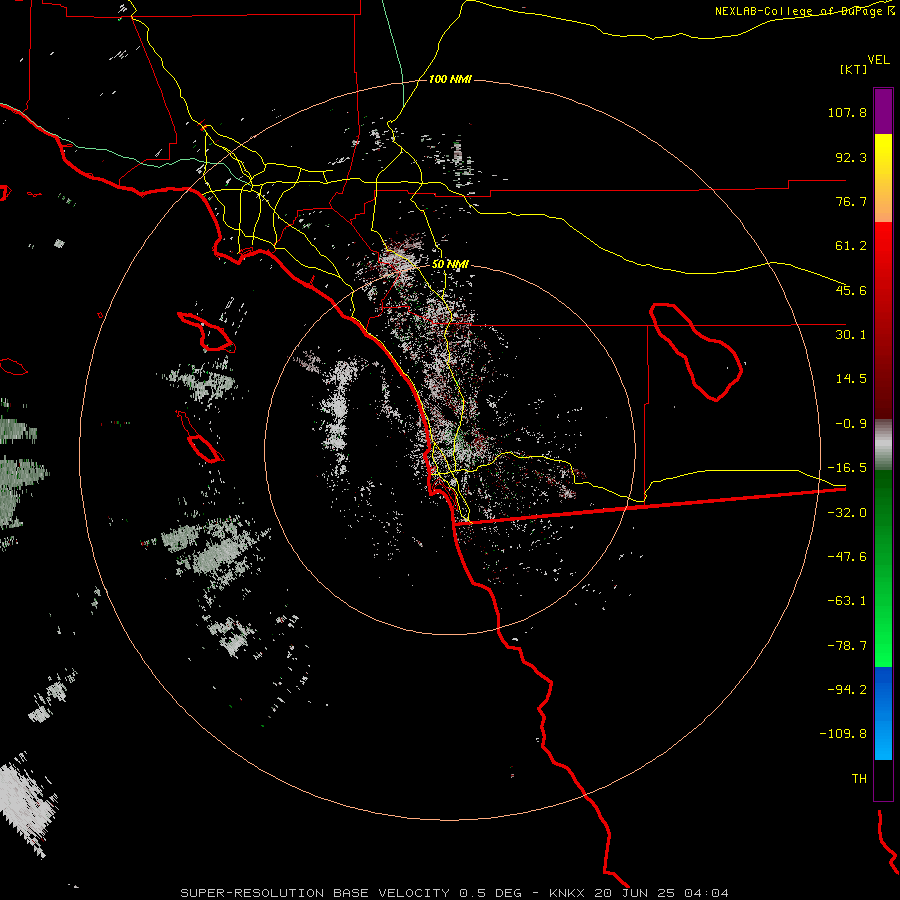Screen dimensions: 900x900
Task: Click the gray near-zero segment of the scale
Action: [883, 444]
